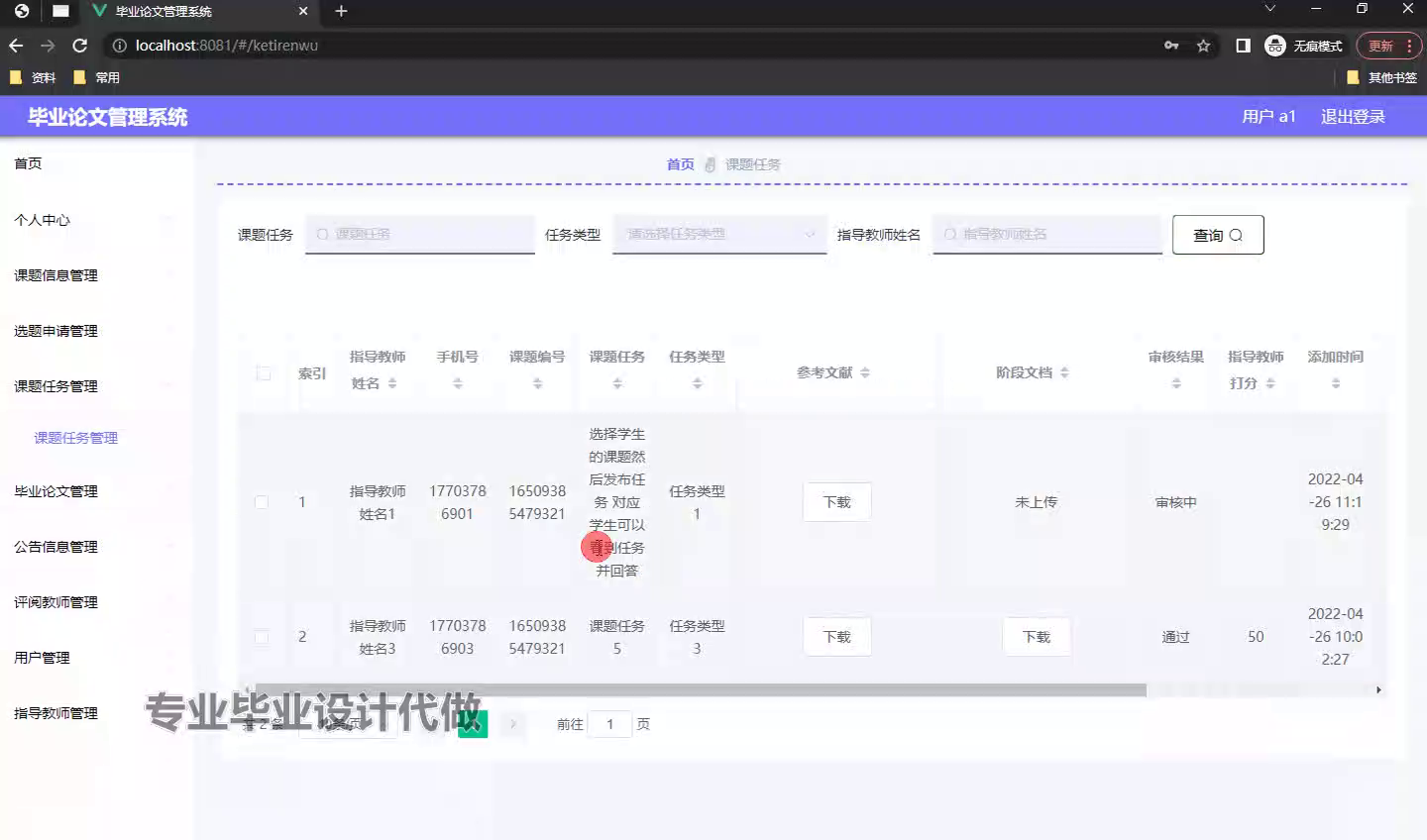The height and width of the screenshot is (840, 1427).
Task: Open the 资料 bookmarks folder
Action: click(x=33, y=77)
